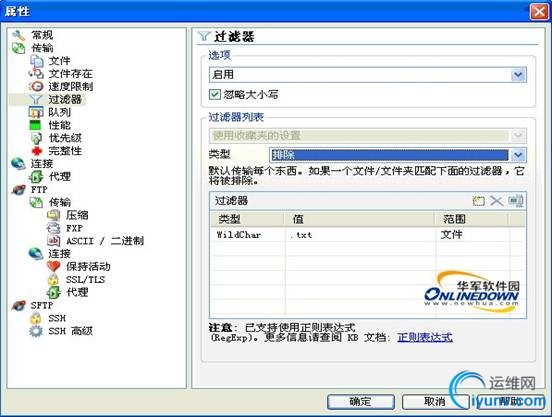Click the .txt value cell

360,235
